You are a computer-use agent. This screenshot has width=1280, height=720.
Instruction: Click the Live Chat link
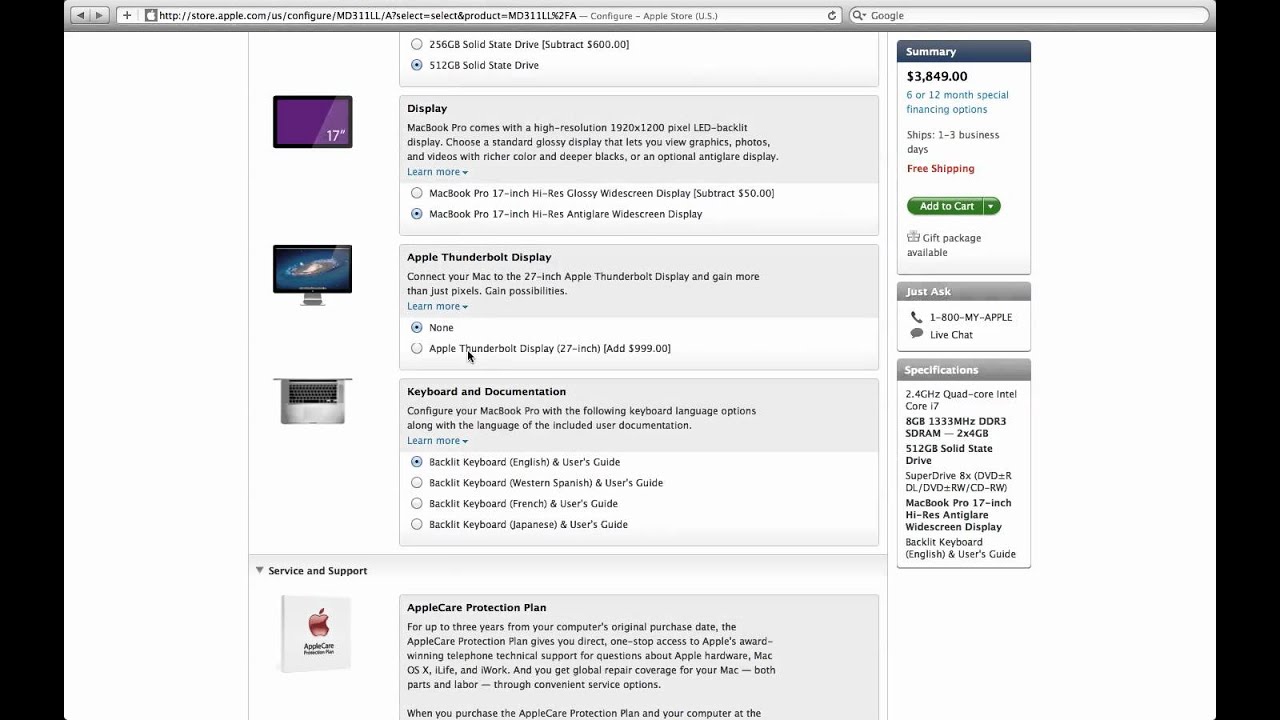coord(951,335)
